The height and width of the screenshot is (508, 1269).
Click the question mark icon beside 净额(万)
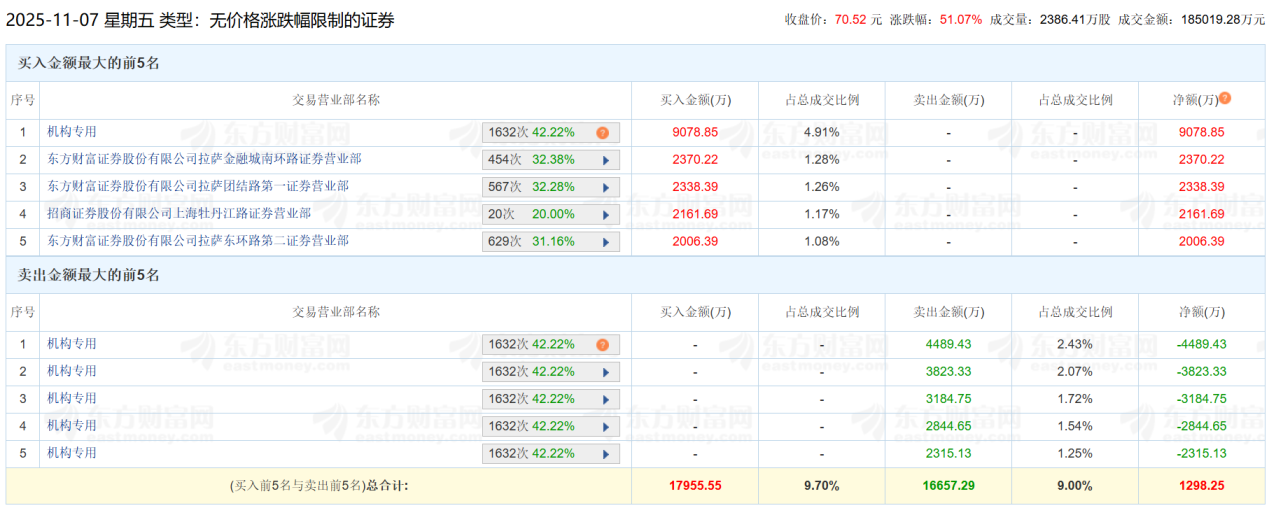[x=1225, y=99]
